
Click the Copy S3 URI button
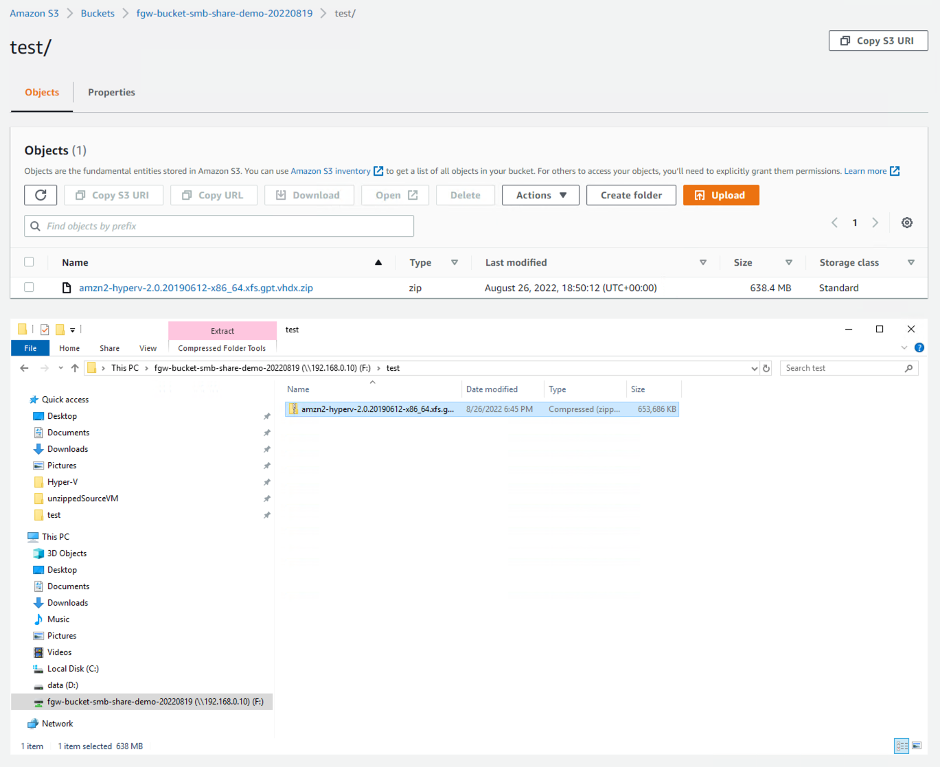tap(877, 40)
